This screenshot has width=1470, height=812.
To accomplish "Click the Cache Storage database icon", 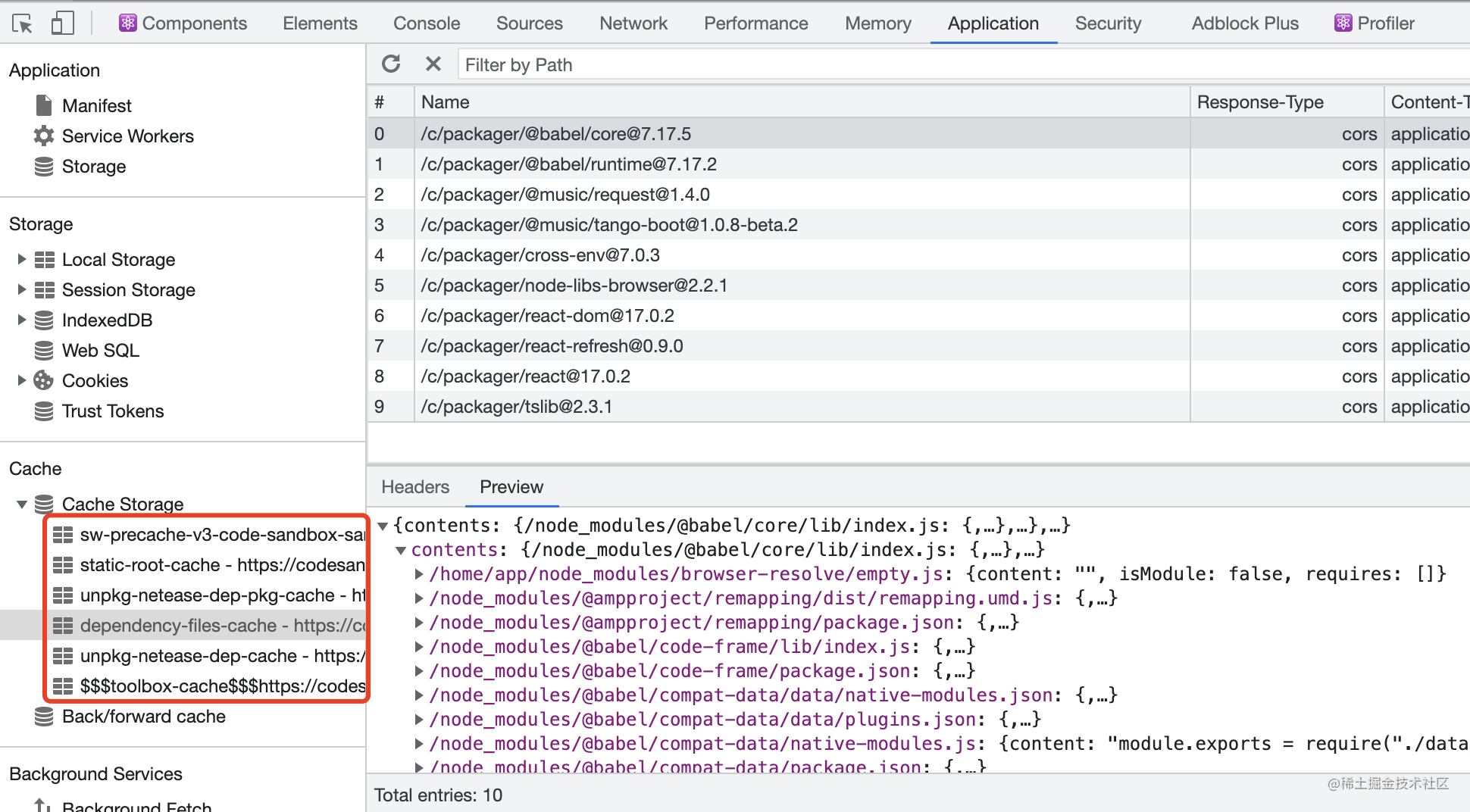I will (x=44, y=504).
